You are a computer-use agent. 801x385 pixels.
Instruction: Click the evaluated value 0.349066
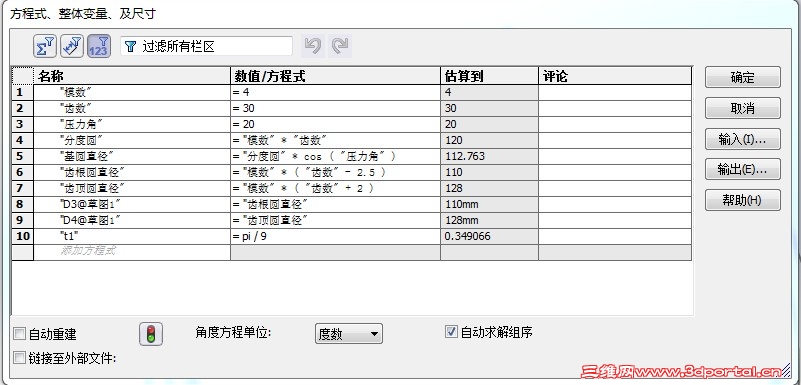pyautogui.click(x=489, y=236)
